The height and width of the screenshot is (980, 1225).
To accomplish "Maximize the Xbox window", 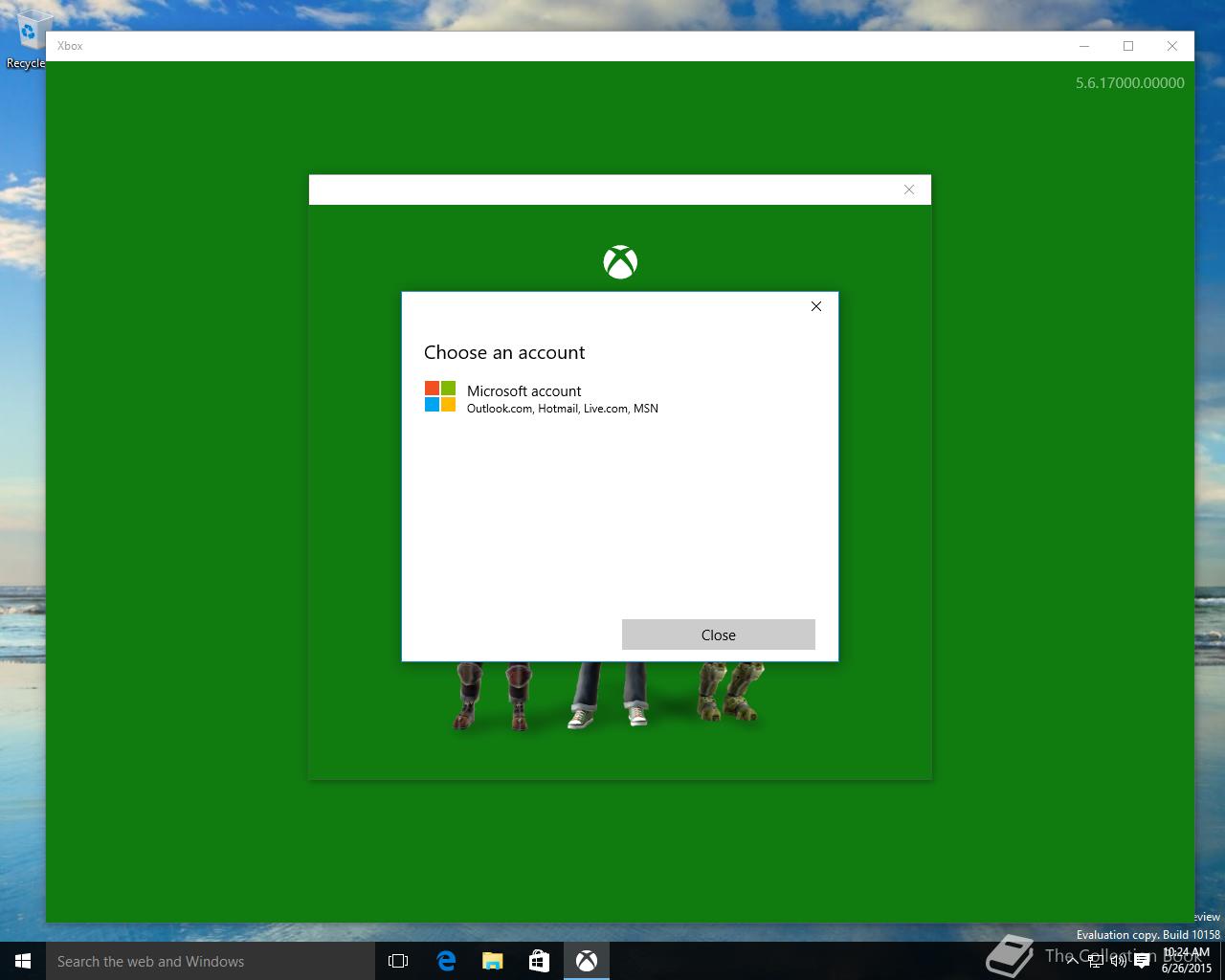I will [x=1128, y=46].
